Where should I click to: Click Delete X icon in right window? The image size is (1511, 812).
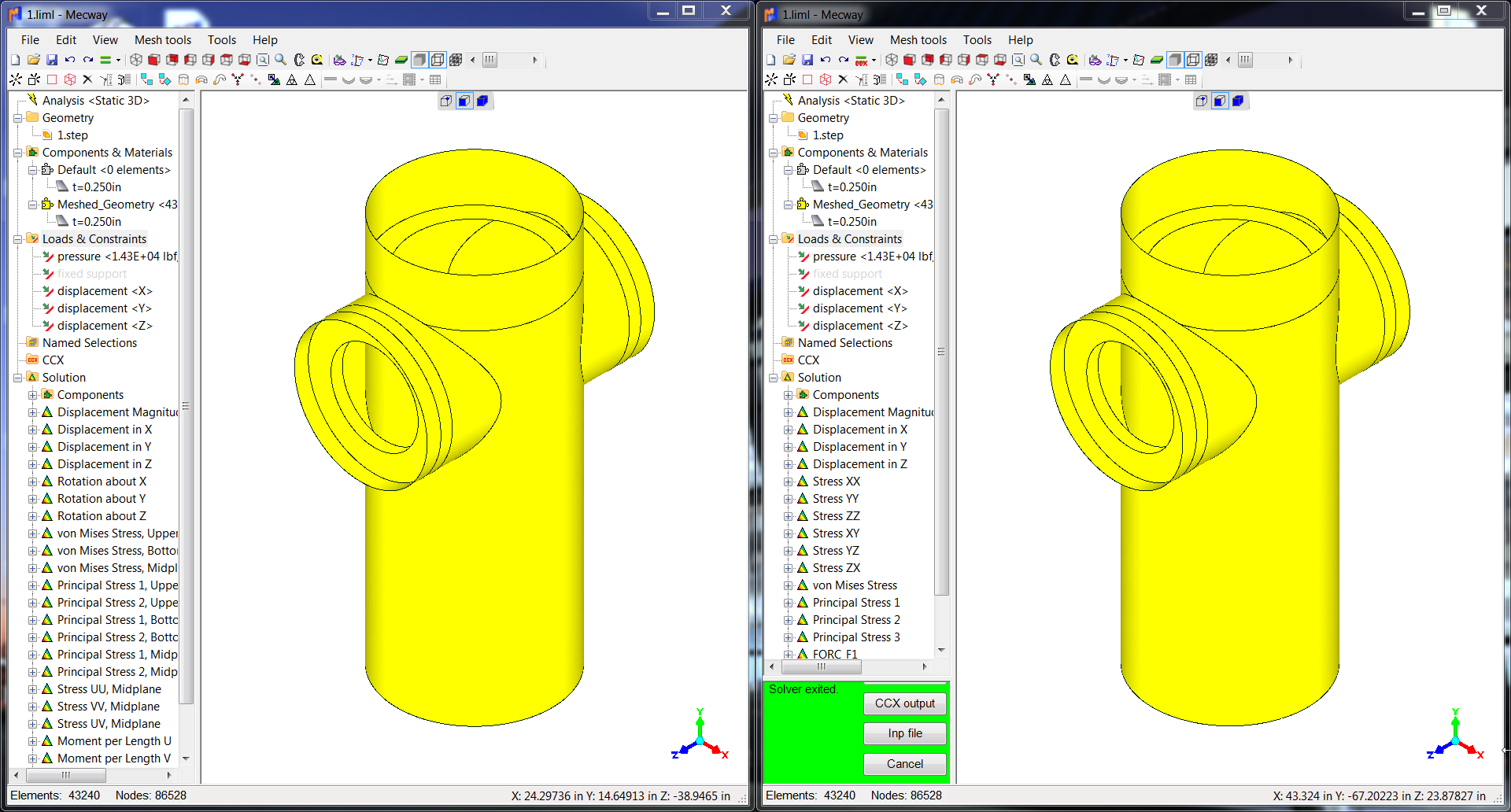[x=843, y=79]
